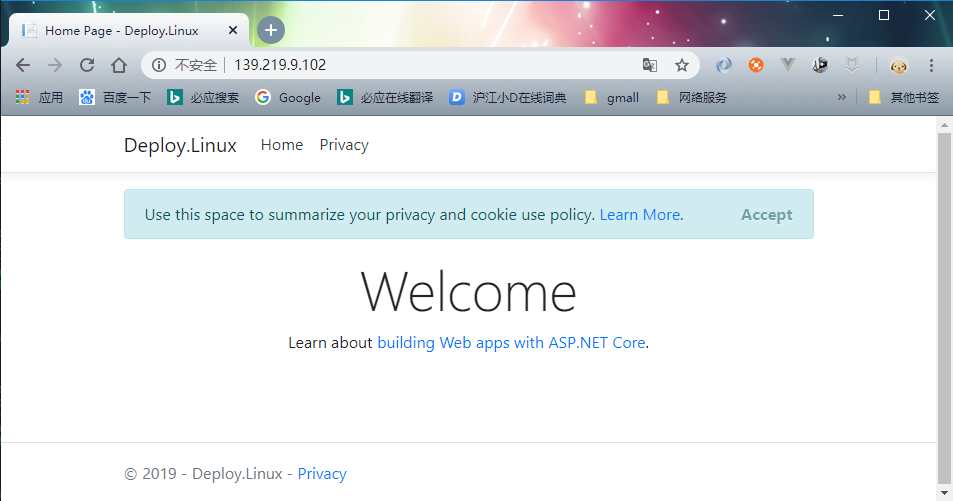Screen dimensions: 953x501
Task: Expand the 网络服务 bookmark folder
Action: (x=692, y=97)
